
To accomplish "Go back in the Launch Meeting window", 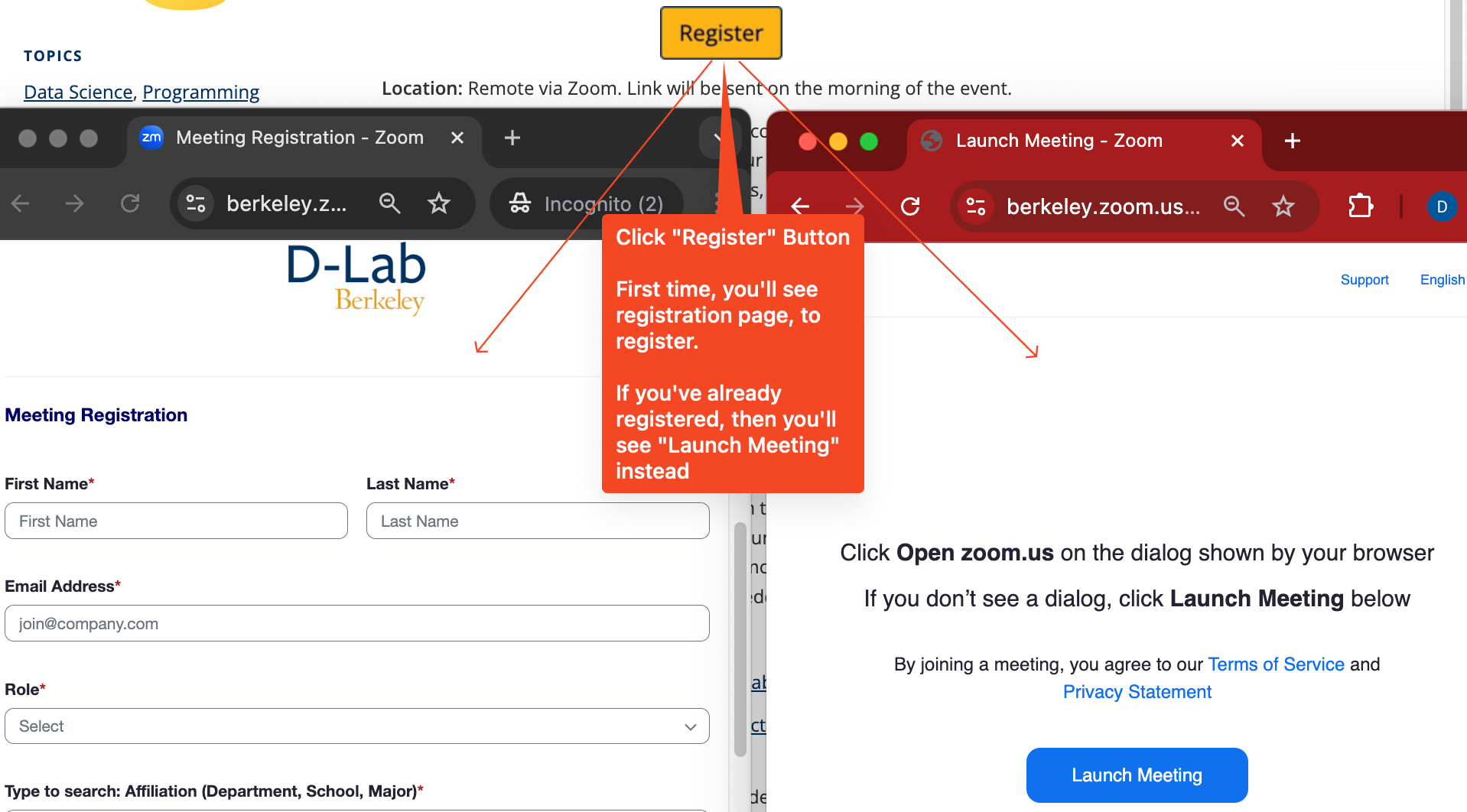I will click(x=801, y=206).
